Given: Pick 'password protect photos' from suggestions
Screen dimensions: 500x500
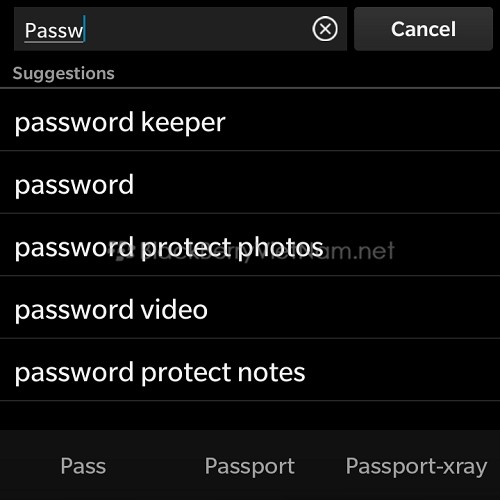Looking at the screenshot, I should (250, 245).
